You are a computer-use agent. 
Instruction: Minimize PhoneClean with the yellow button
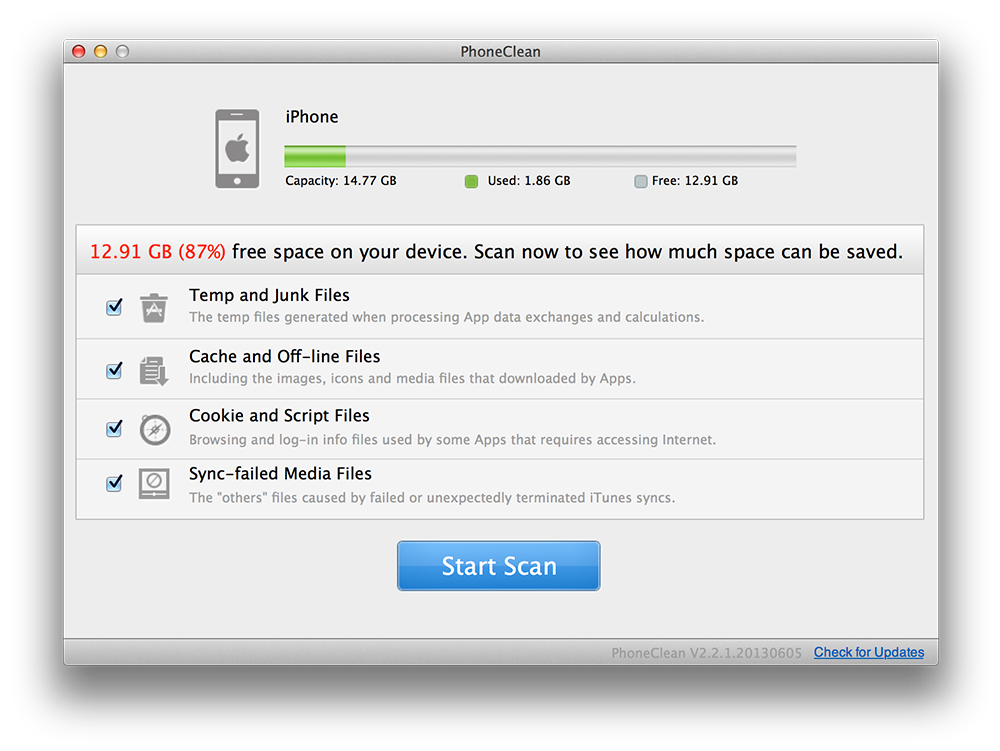tap(101, 52)
